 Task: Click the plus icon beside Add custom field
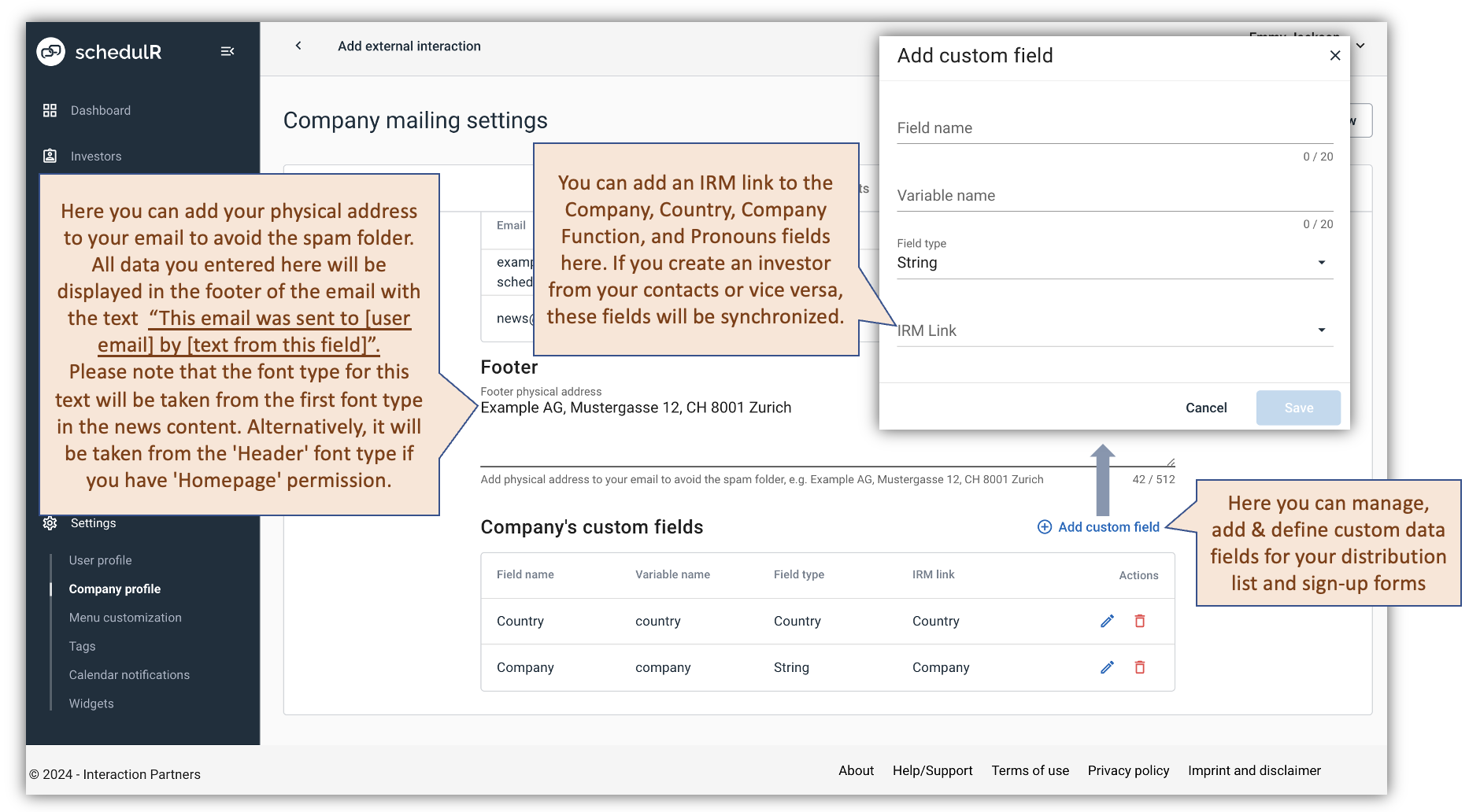[1045, 526]
